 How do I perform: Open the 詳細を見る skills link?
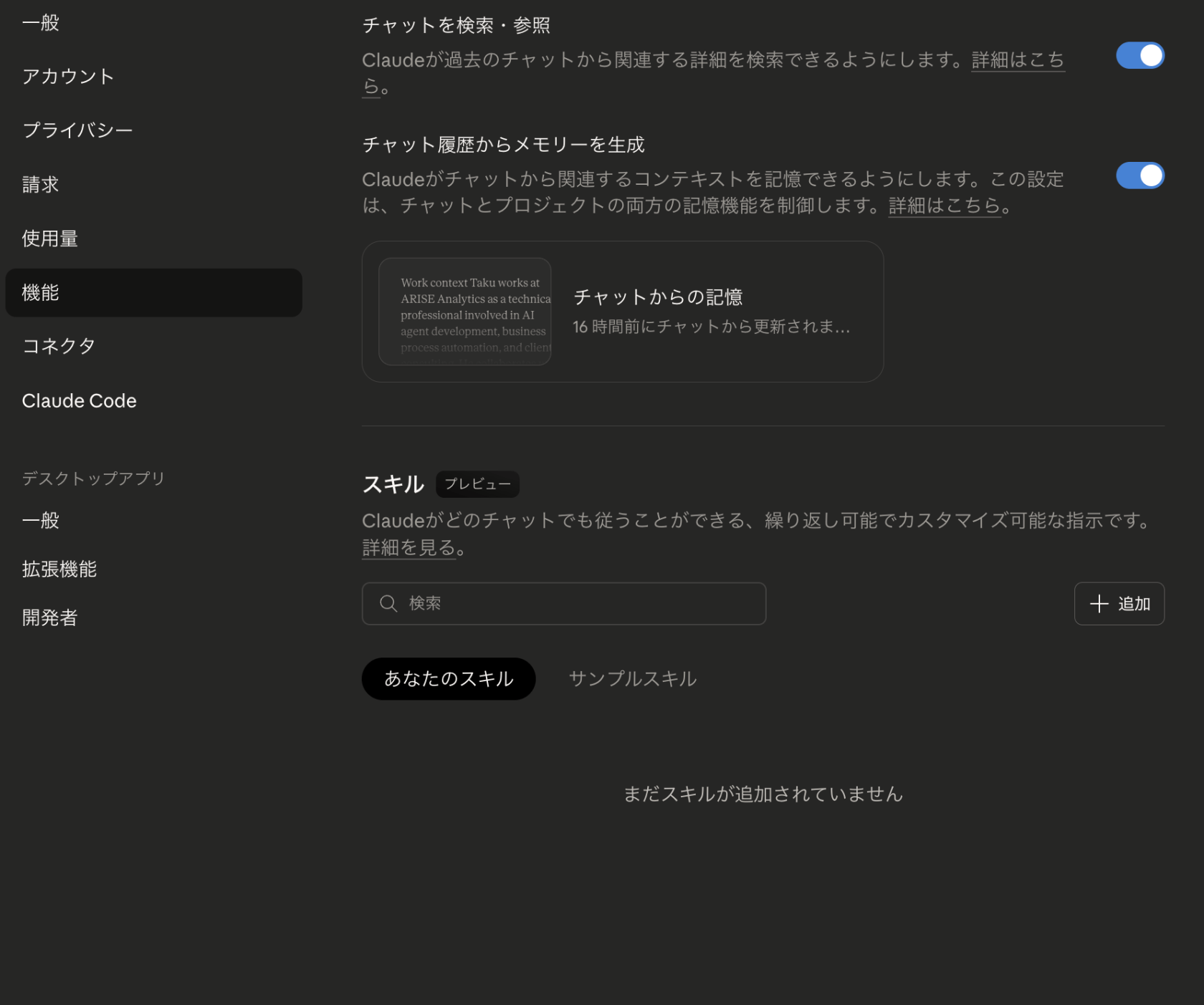(406, 548)
